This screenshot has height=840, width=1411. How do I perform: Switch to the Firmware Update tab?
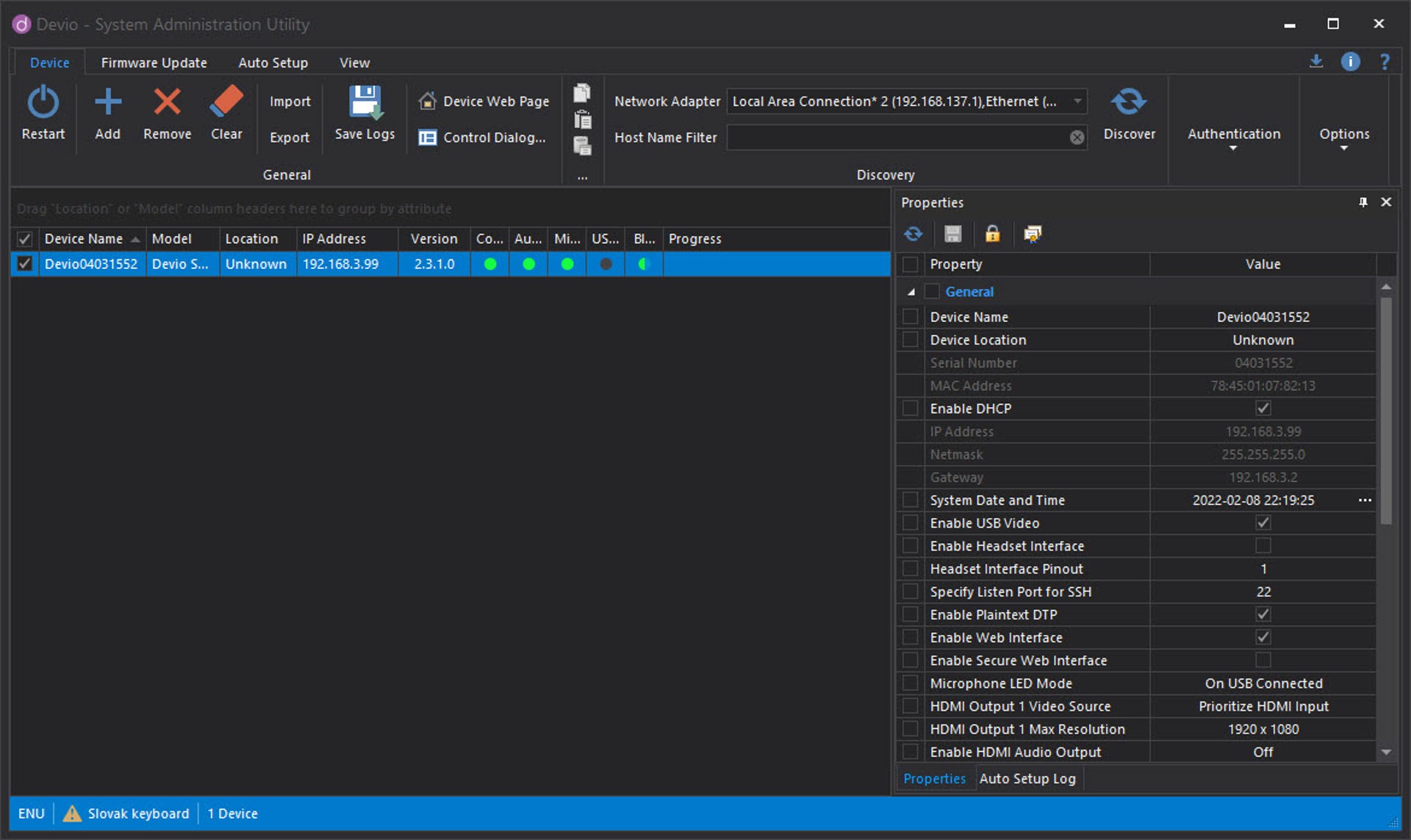tap(154, 62)
